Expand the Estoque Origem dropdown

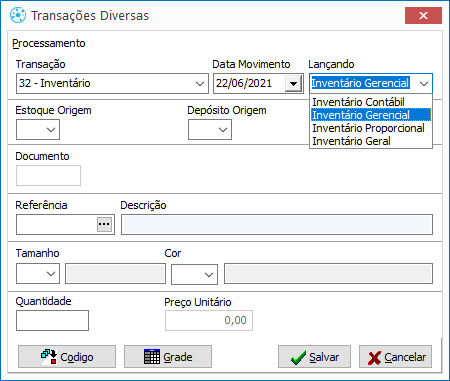point(38,130)
